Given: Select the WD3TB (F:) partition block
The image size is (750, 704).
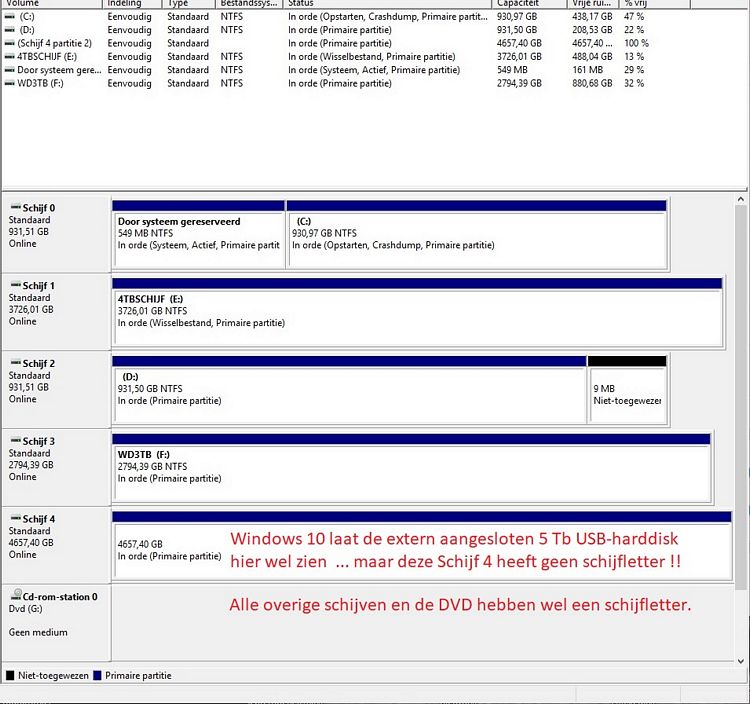Looking at the screenshot, I should tap(411, 468).
